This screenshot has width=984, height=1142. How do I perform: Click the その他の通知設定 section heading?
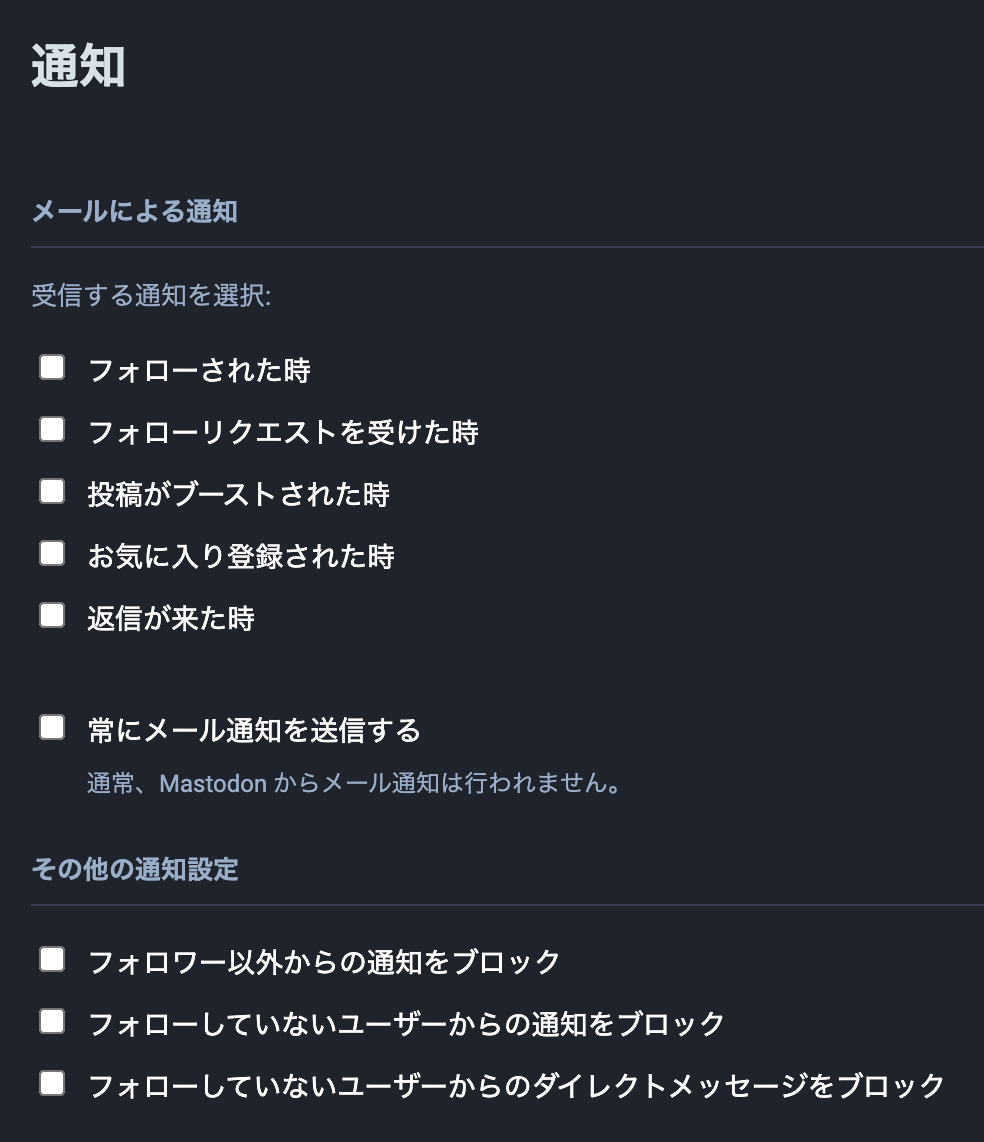tap(134, 870)
